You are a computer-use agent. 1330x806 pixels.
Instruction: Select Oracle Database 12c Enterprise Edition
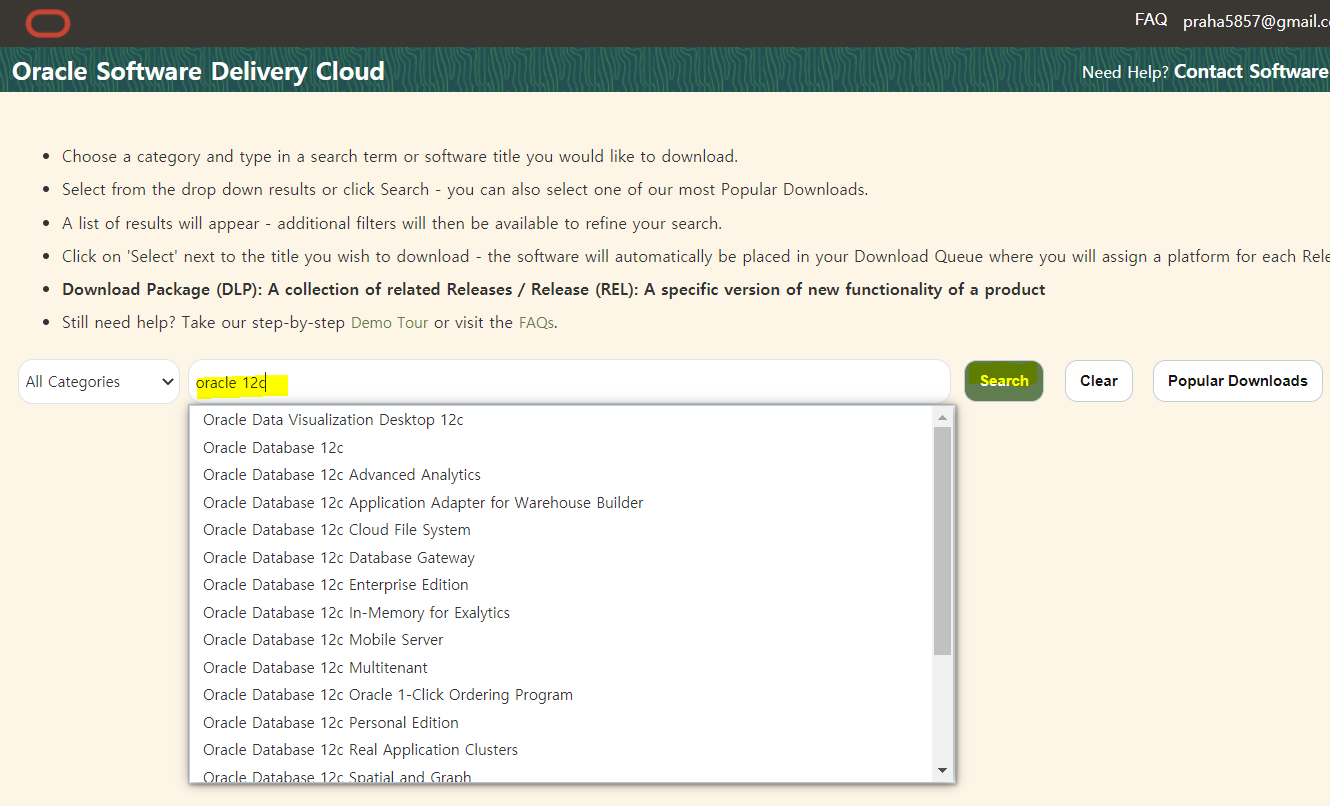coord(562,585)
